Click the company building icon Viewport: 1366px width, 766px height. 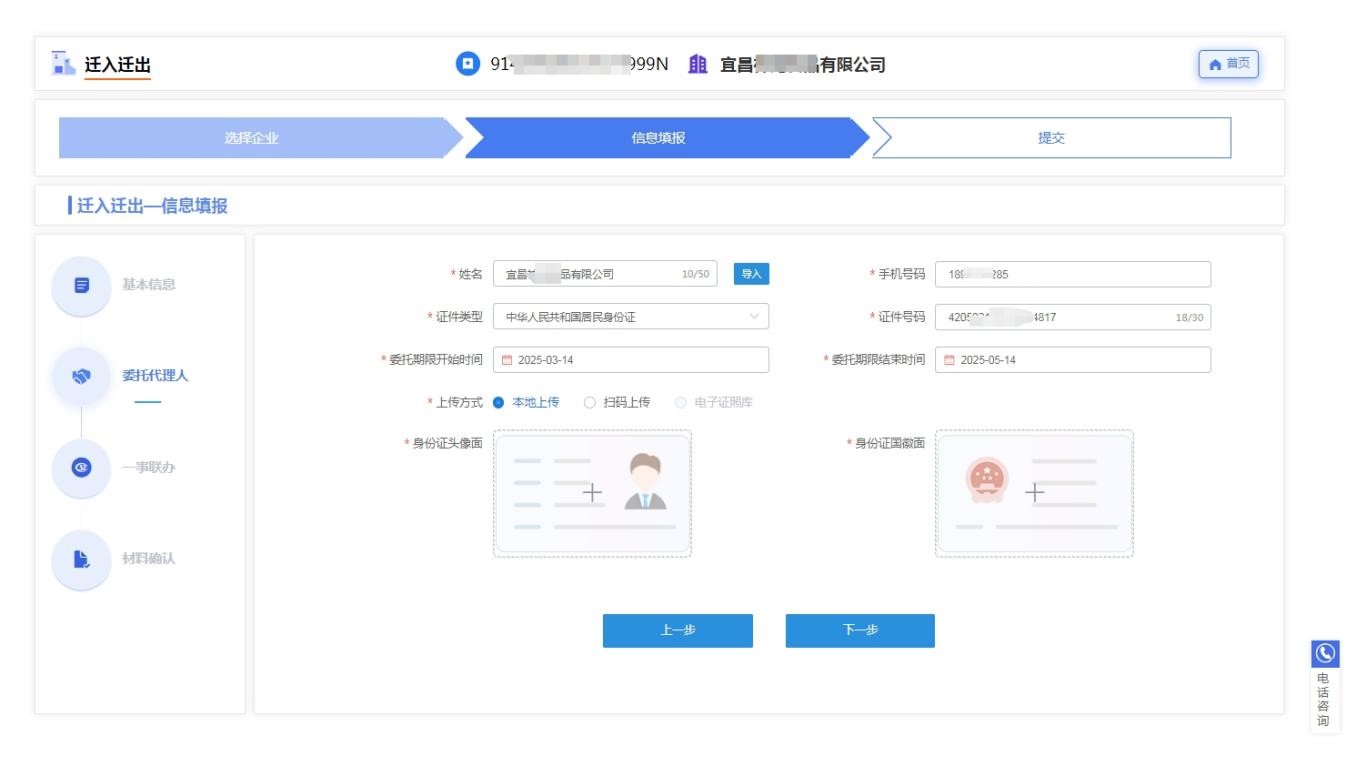[x=699, y=64]
